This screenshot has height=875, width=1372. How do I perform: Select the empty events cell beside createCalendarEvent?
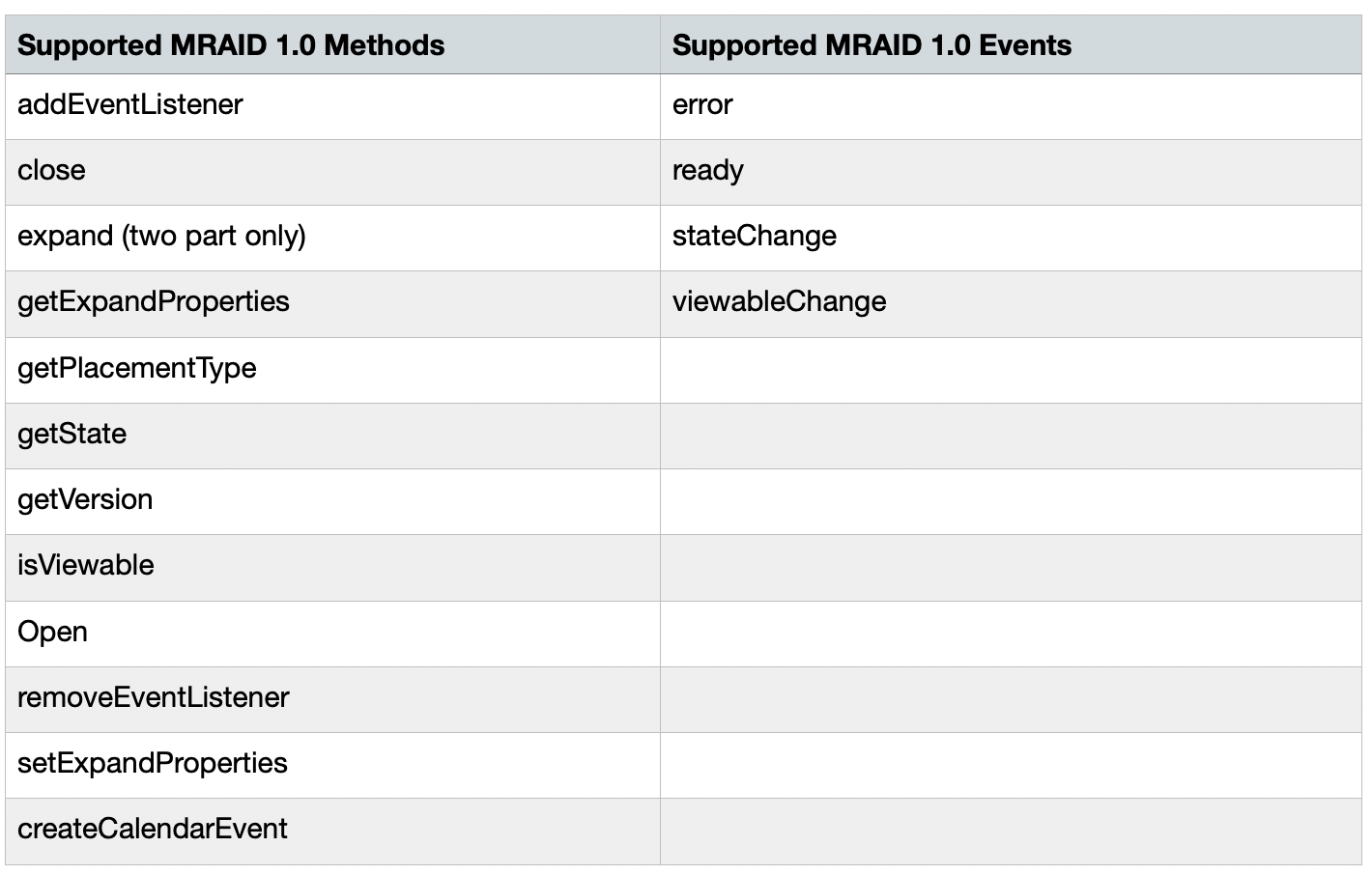pyautogui.click(x=1010, y=829)
